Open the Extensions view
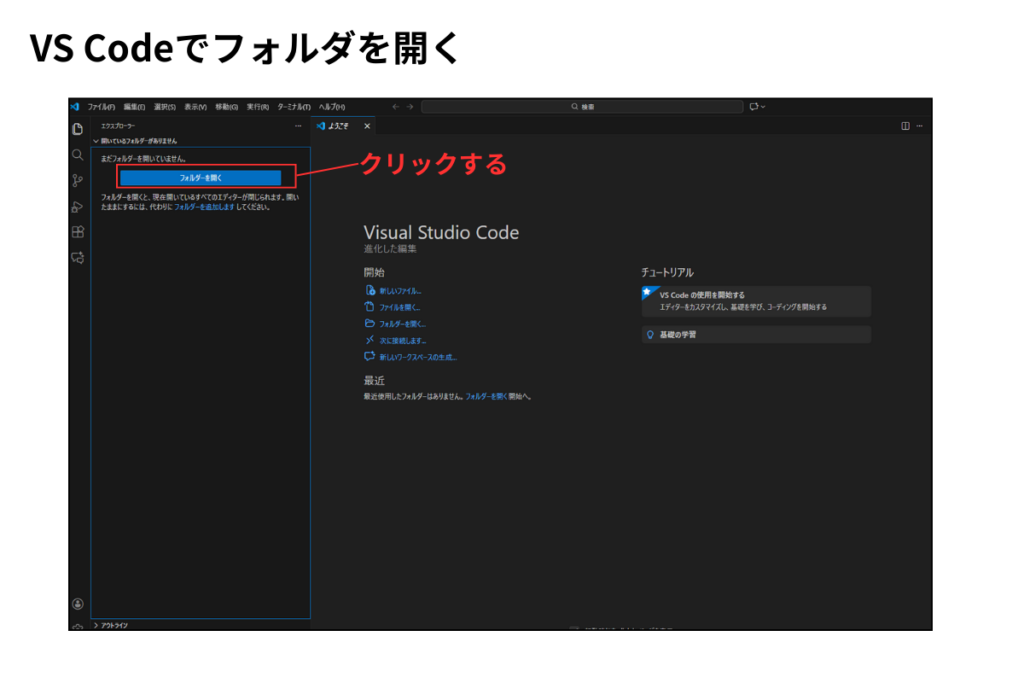1024x683 pixels. coord(77,232)
